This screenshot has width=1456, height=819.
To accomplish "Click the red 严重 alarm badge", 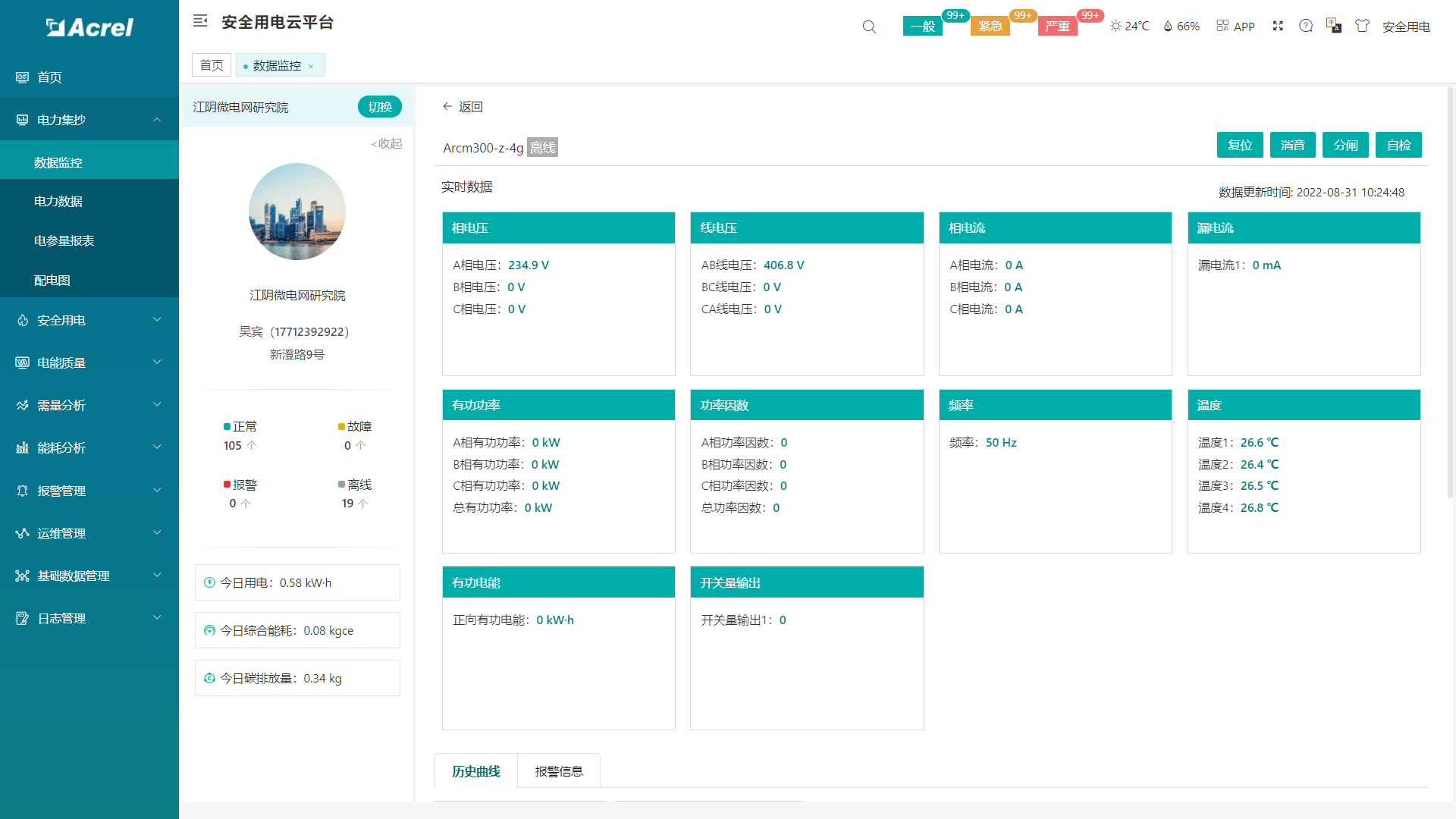I will click(x=1057, y=27).
